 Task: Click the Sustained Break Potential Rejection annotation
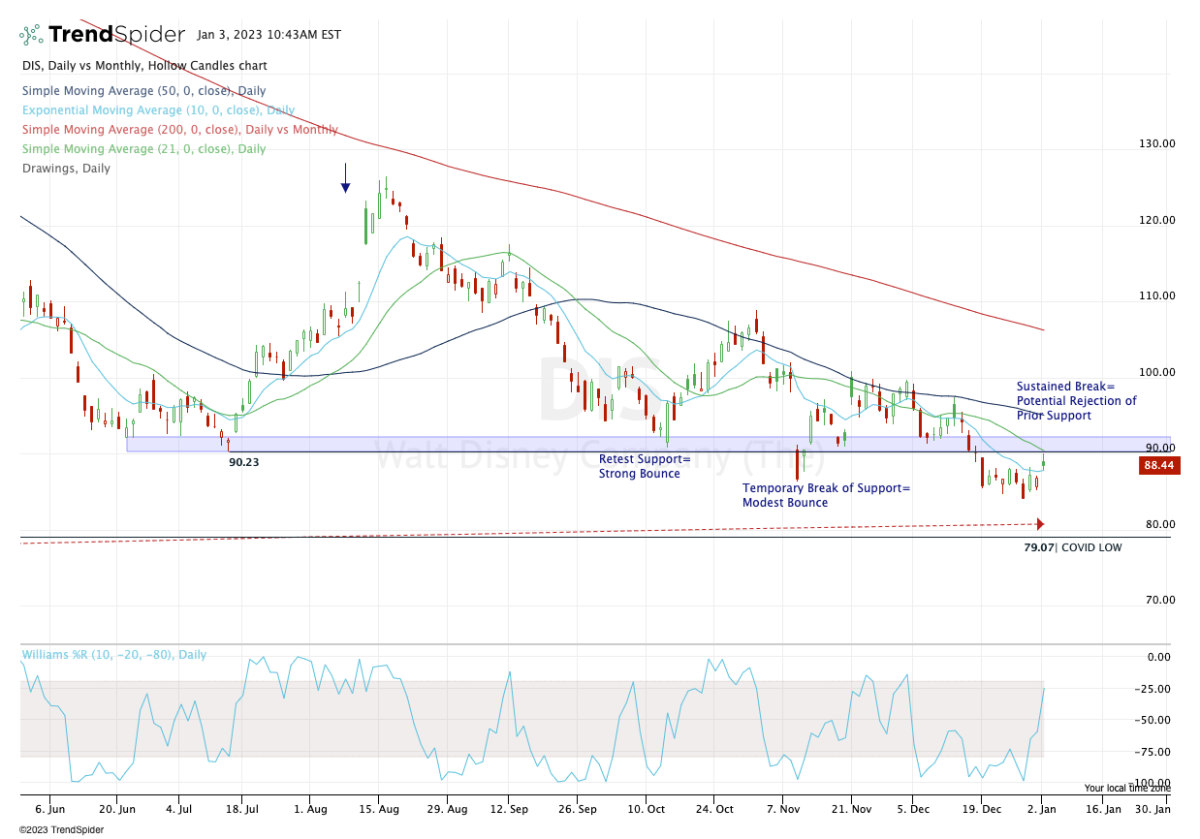1076,400
